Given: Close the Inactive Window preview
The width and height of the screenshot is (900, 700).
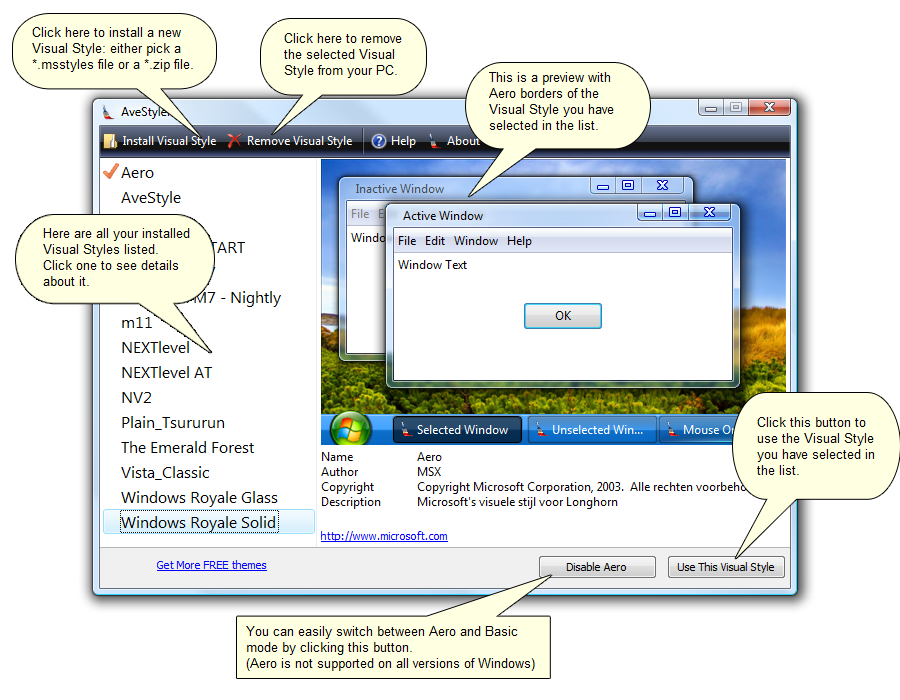Looking at the screenshot, I should tap(662, 185).
